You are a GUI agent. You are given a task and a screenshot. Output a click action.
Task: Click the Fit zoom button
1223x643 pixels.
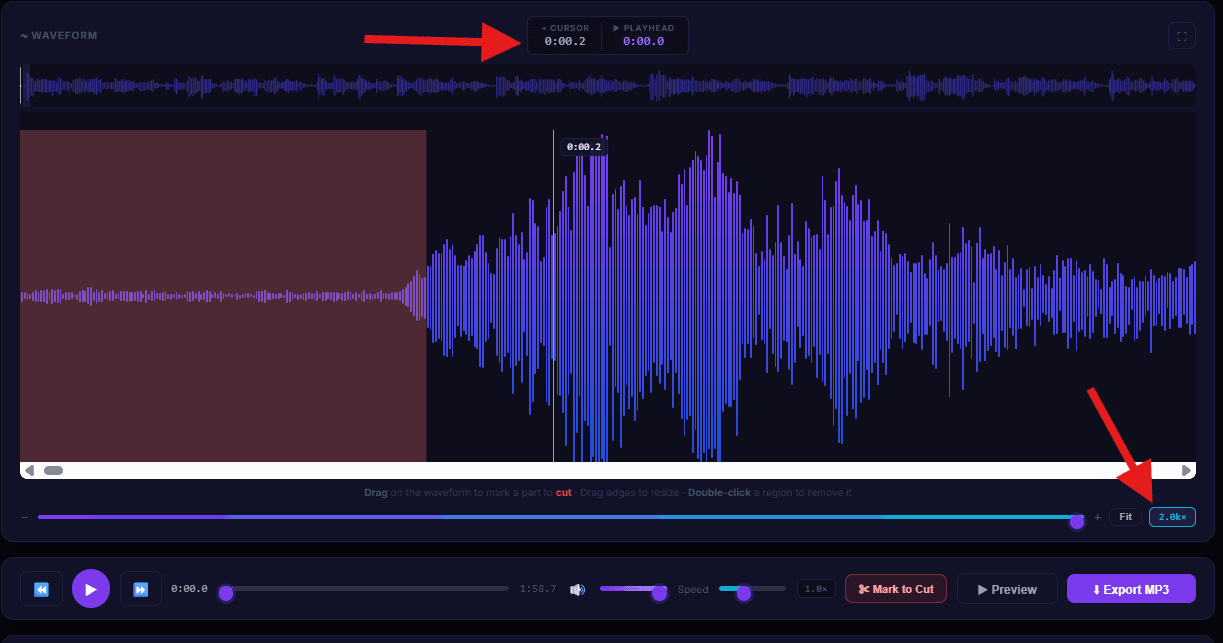coord(1125,517)
